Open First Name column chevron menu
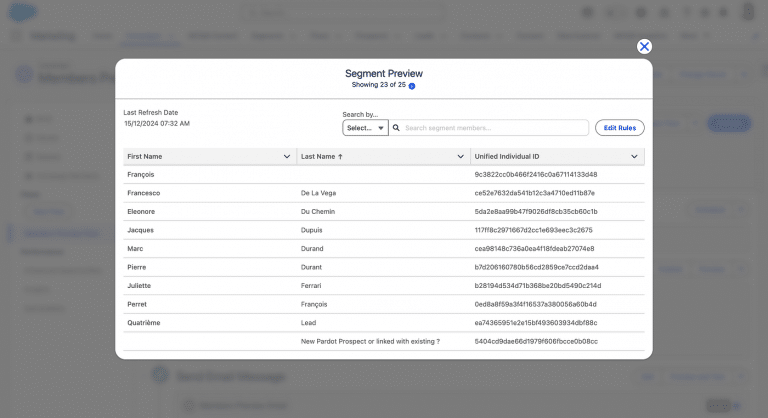Image resolution: width=768 pixels, height=418 pixels. click(287, 157)
